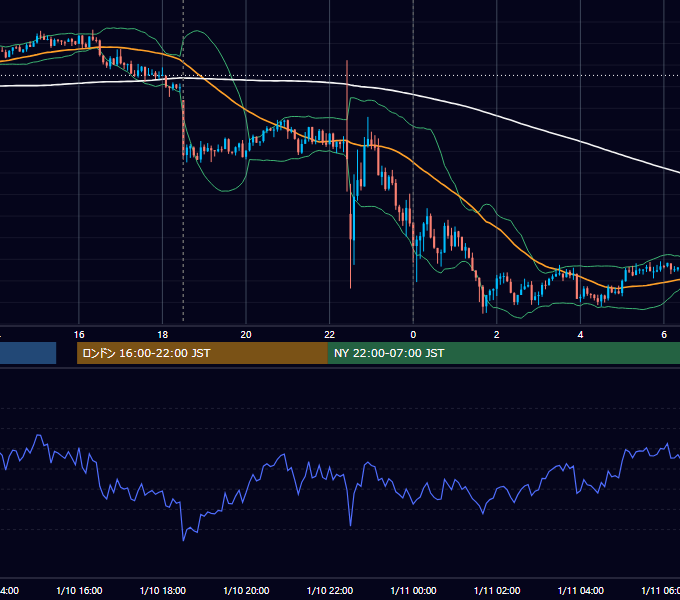Click the 2 hour label on price chart axis
This screenshot has height=600, width=680.
click(x=497, y=335)
